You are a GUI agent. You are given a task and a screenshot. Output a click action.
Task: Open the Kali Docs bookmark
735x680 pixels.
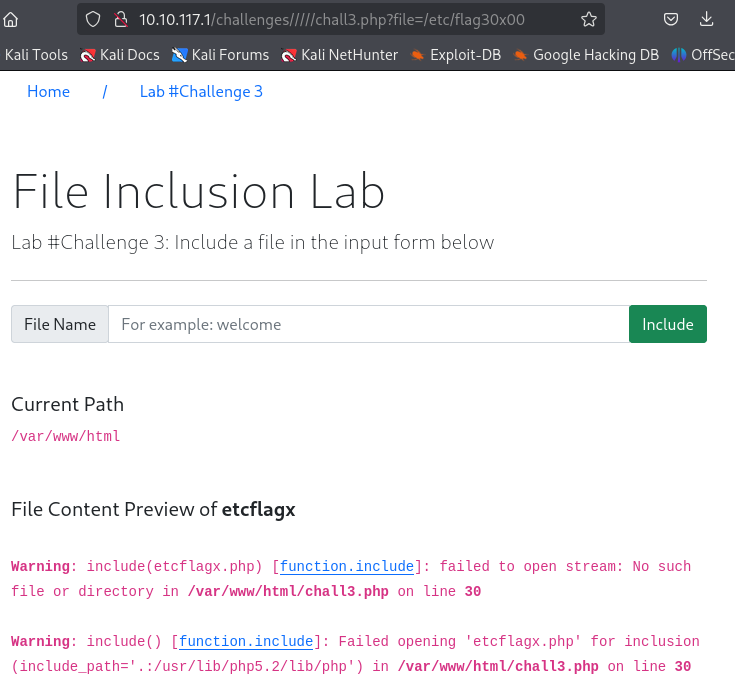(120, 55)
